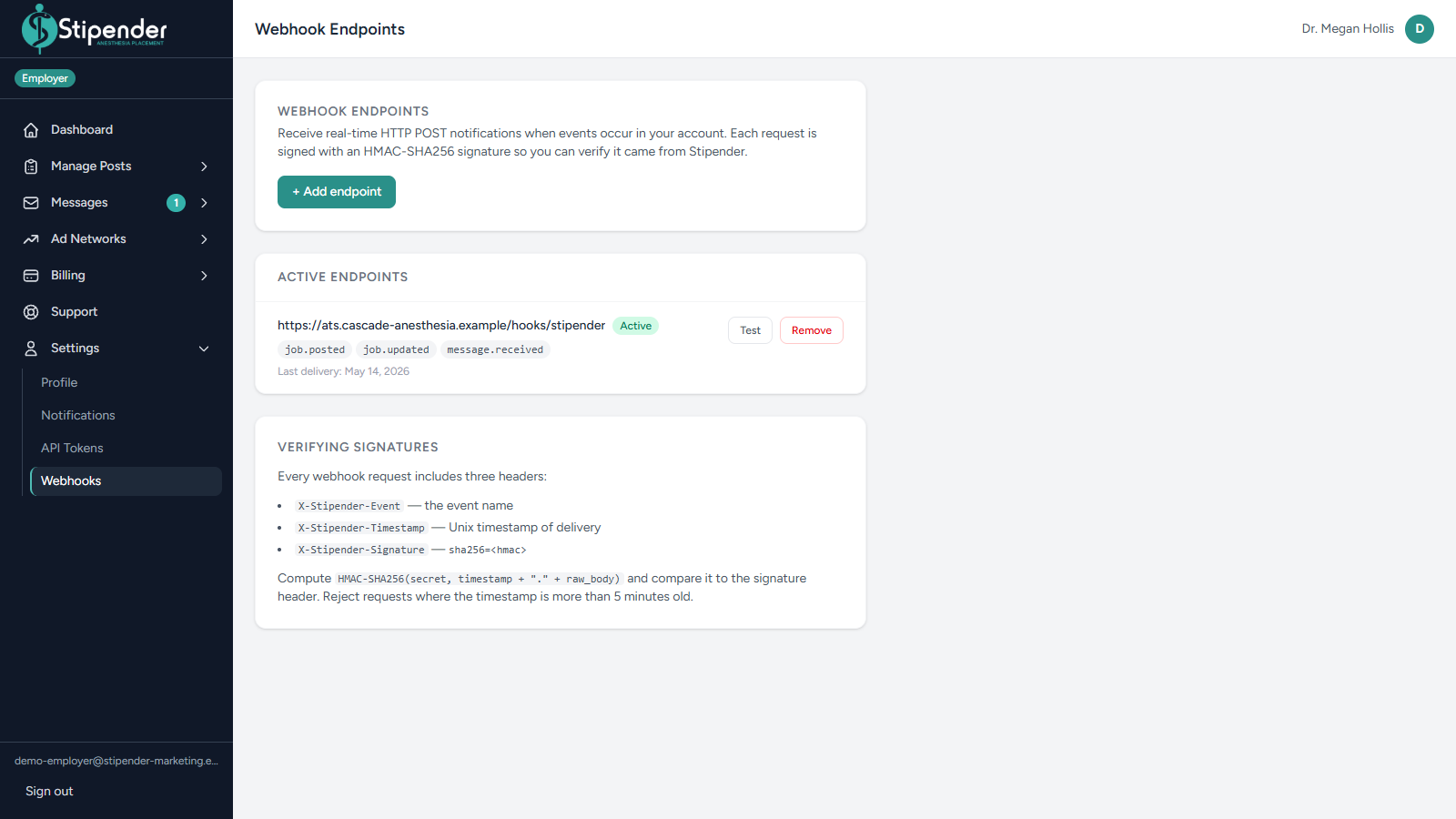1456x819 pixels.
Task: Click the Messages unread badge
Action: [x=176, y=203]
